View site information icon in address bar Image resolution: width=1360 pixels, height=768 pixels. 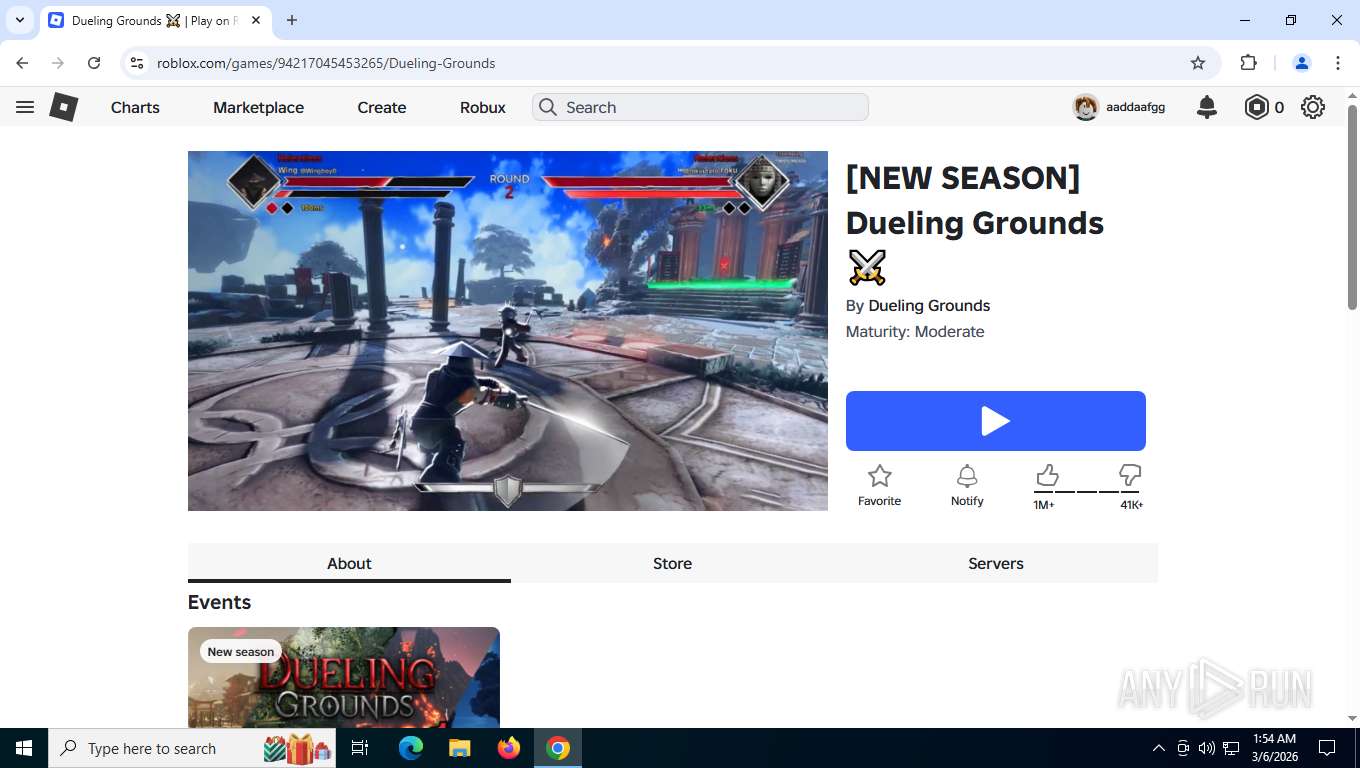pos(137,63)
